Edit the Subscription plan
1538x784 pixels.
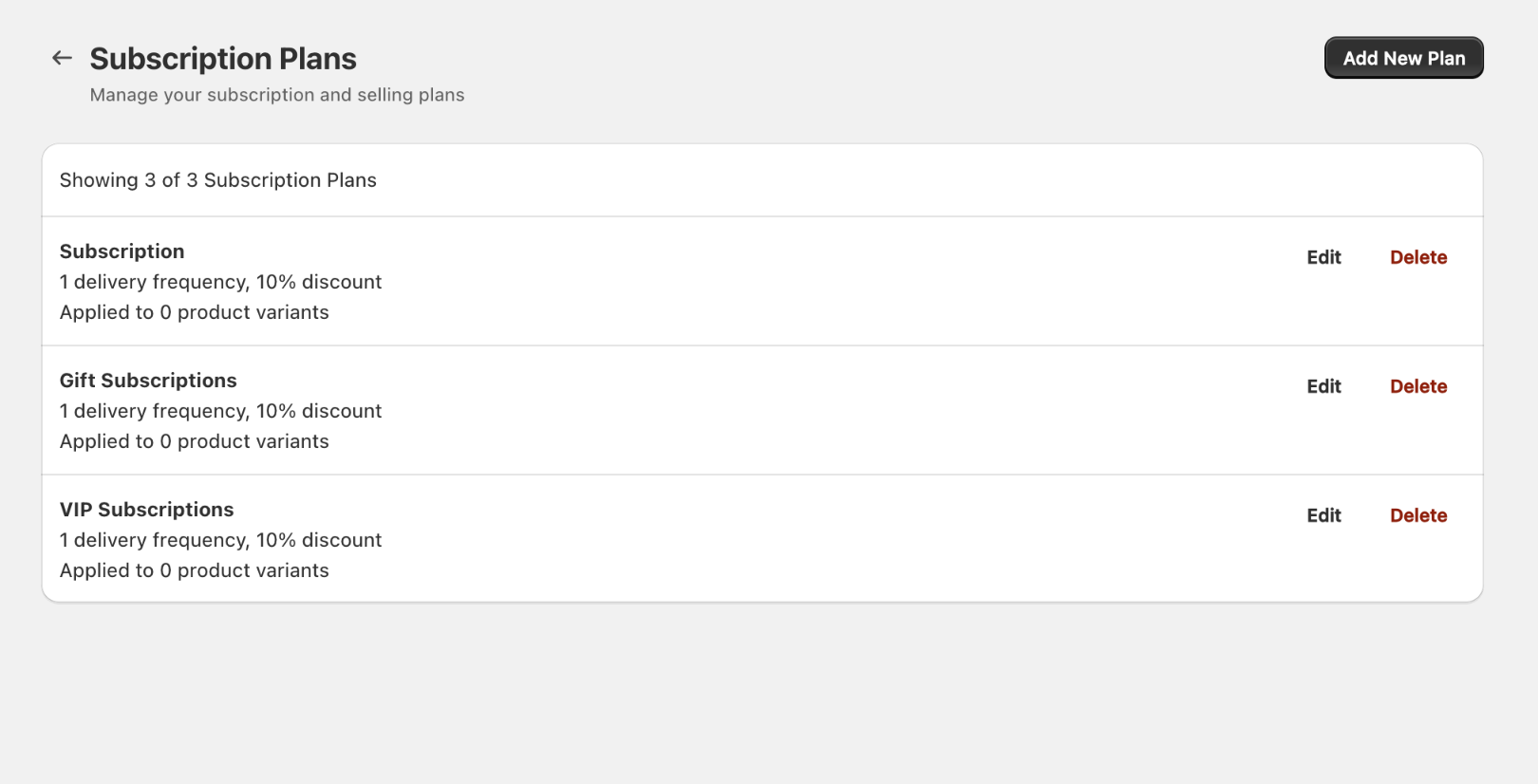click(1323, 257)
